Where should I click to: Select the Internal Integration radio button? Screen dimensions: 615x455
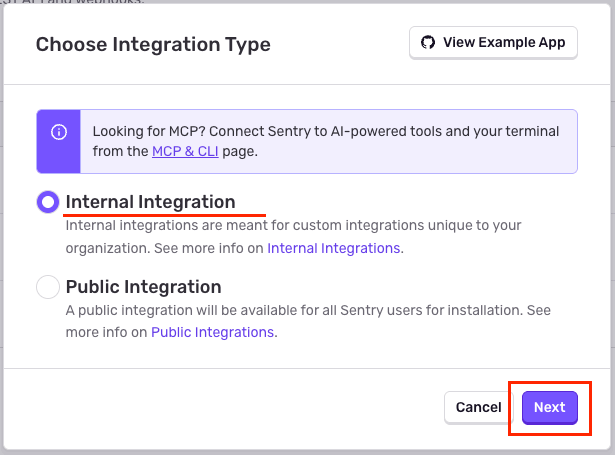point(48,202)
